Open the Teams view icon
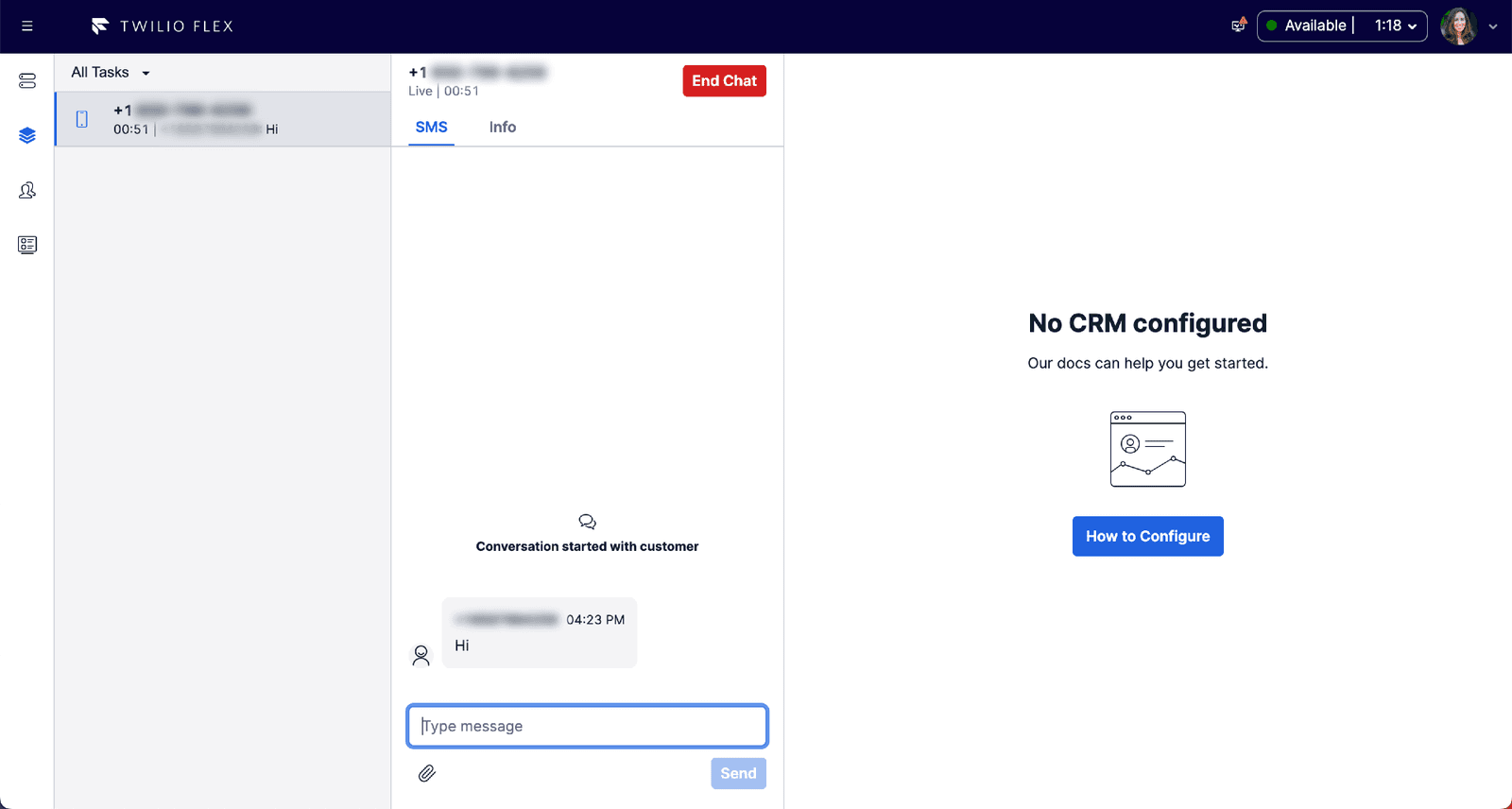The image size is (1512, 809). pyautogui.click(x=27, y=191)
